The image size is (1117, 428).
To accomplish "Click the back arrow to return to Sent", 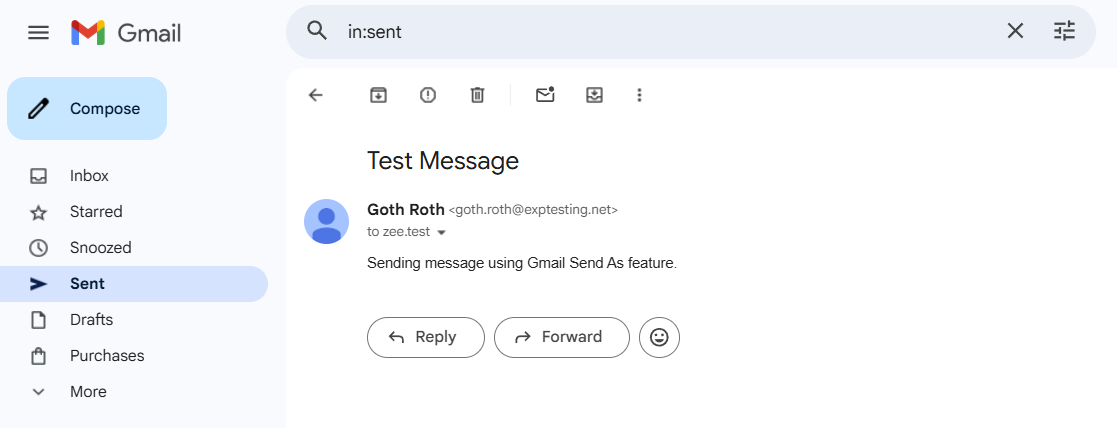I will coord(316,95).
